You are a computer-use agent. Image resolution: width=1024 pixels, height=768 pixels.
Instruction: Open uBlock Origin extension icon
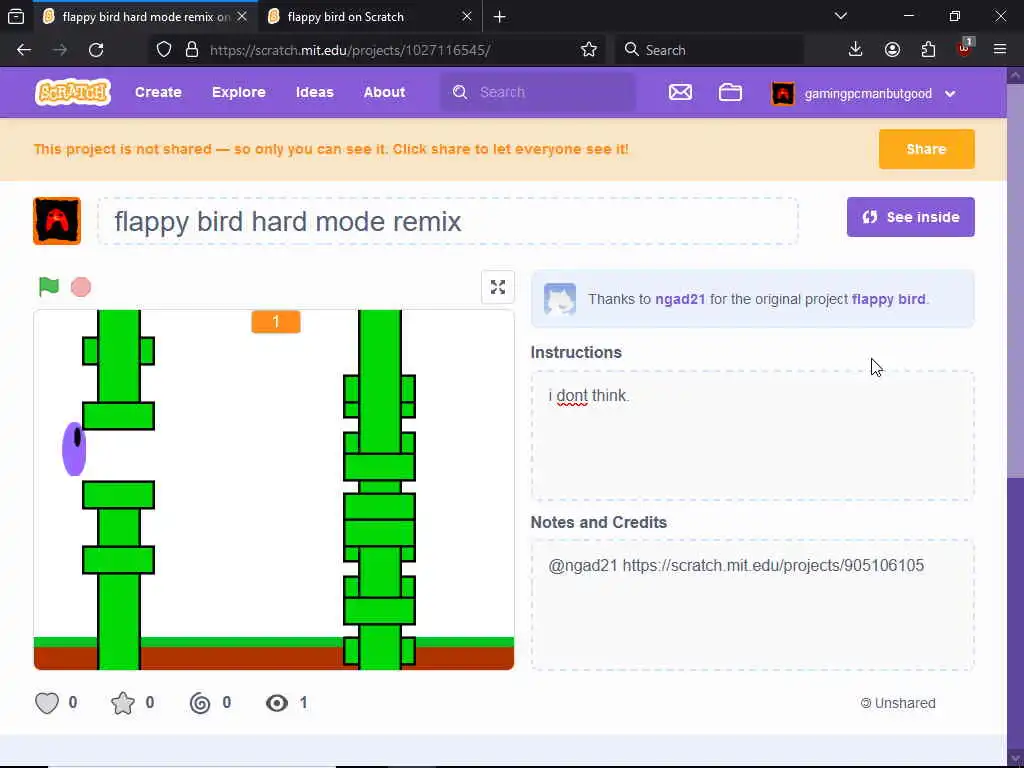[965, 48]
